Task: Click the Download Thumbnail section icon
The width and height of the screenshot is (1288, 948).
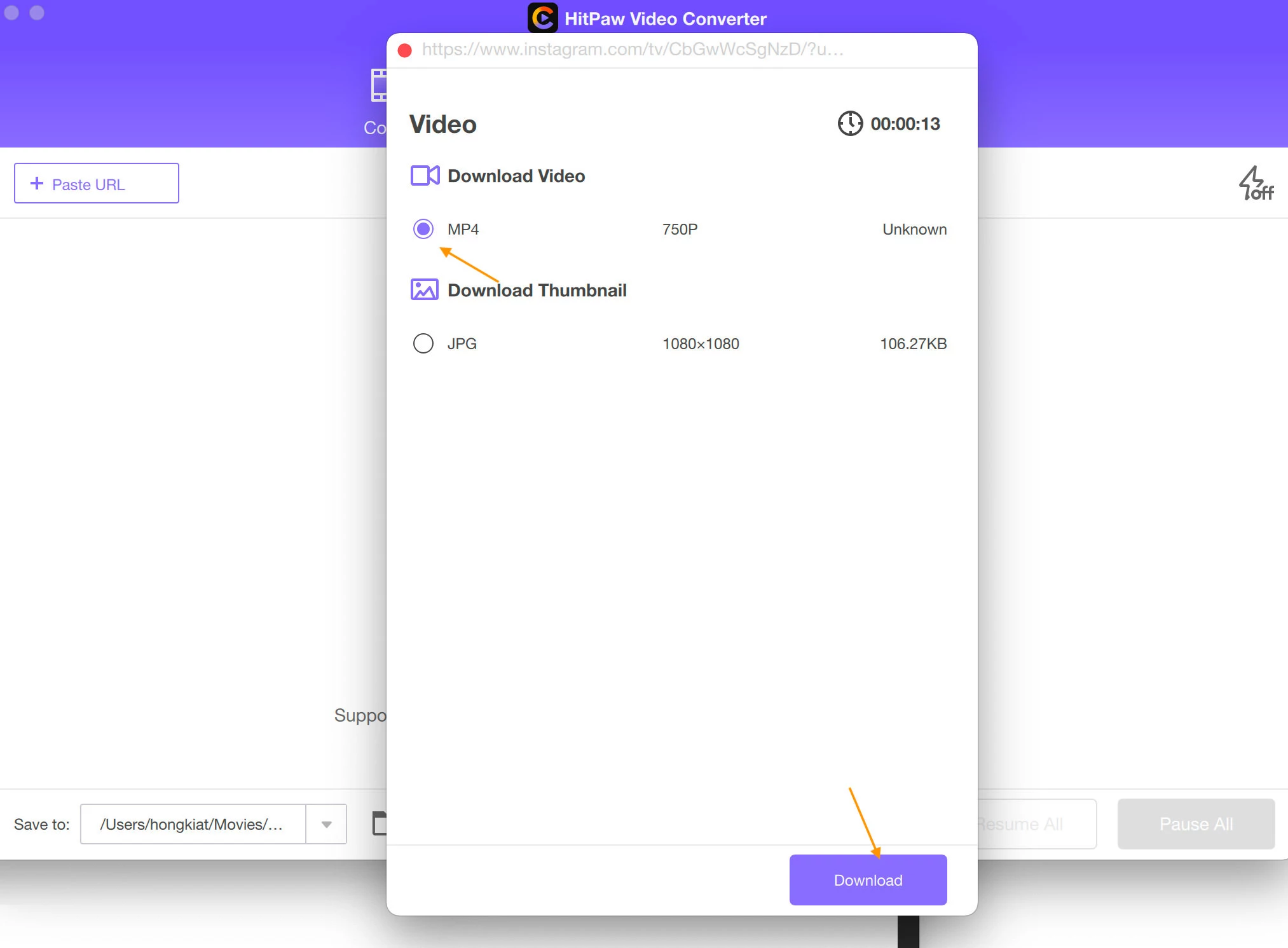Action: coord(423,290)
